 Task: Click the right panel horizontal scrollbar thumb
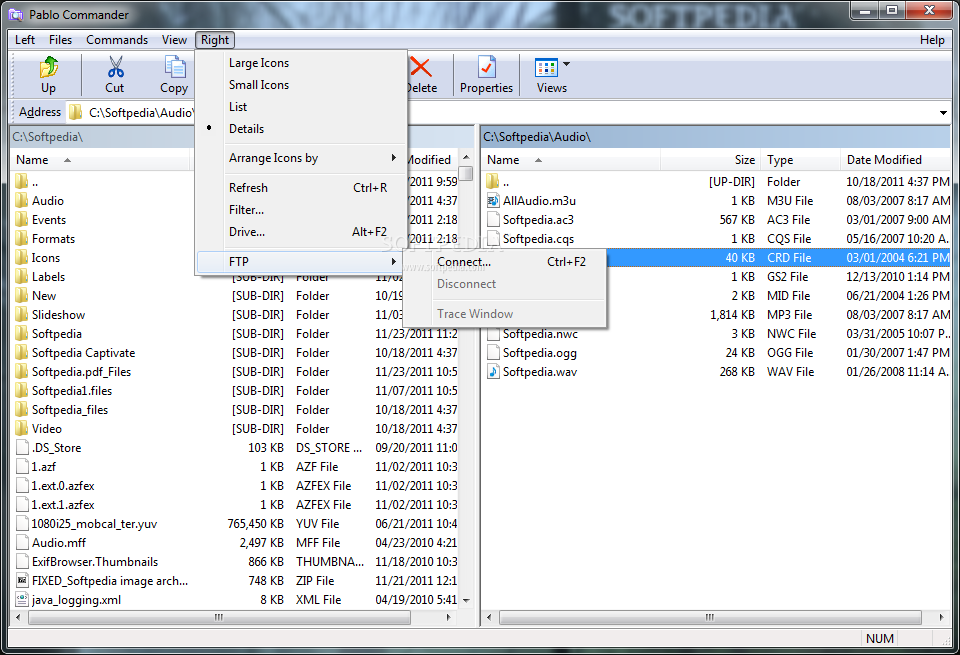pyautogui.click(x=710, y=617)
